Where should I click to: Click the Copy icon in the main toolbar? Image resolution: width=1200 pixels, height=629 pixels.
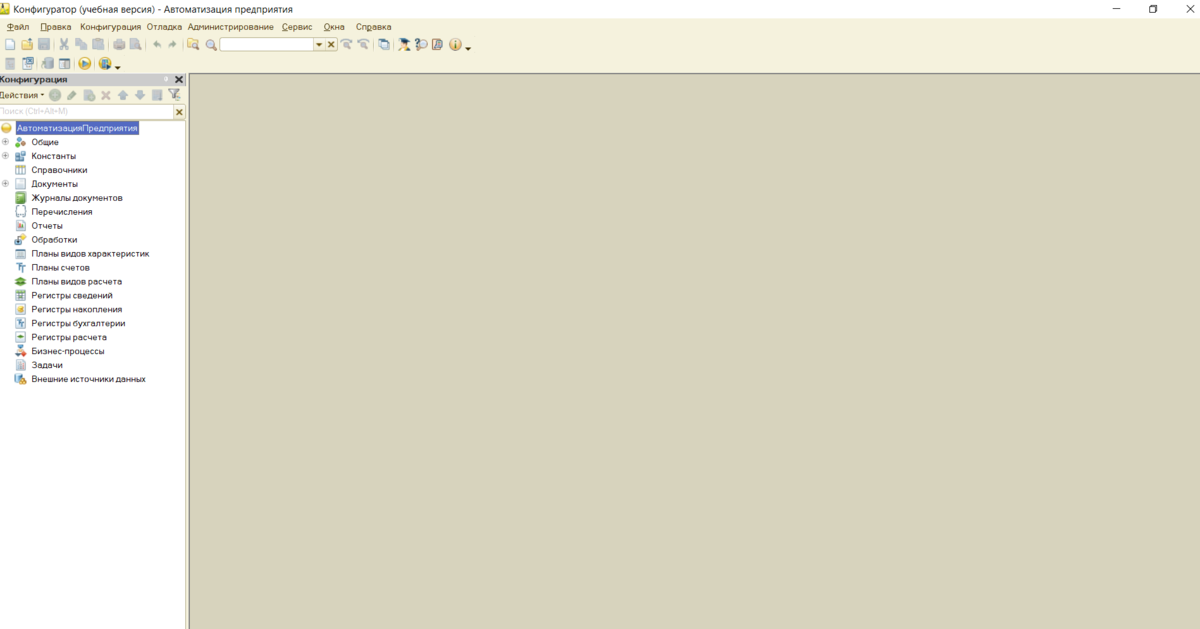coord(81,44)
